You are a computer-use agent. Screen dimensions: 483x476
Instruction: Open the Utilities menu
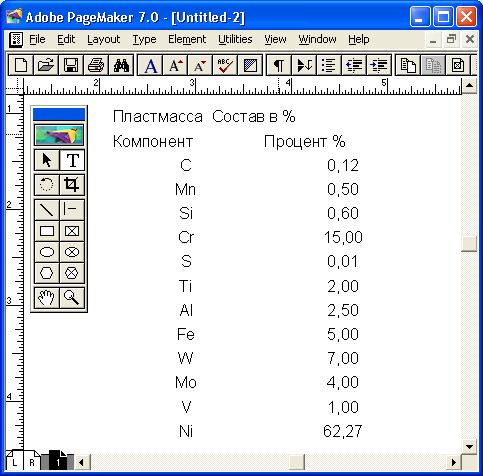point(235,39)
